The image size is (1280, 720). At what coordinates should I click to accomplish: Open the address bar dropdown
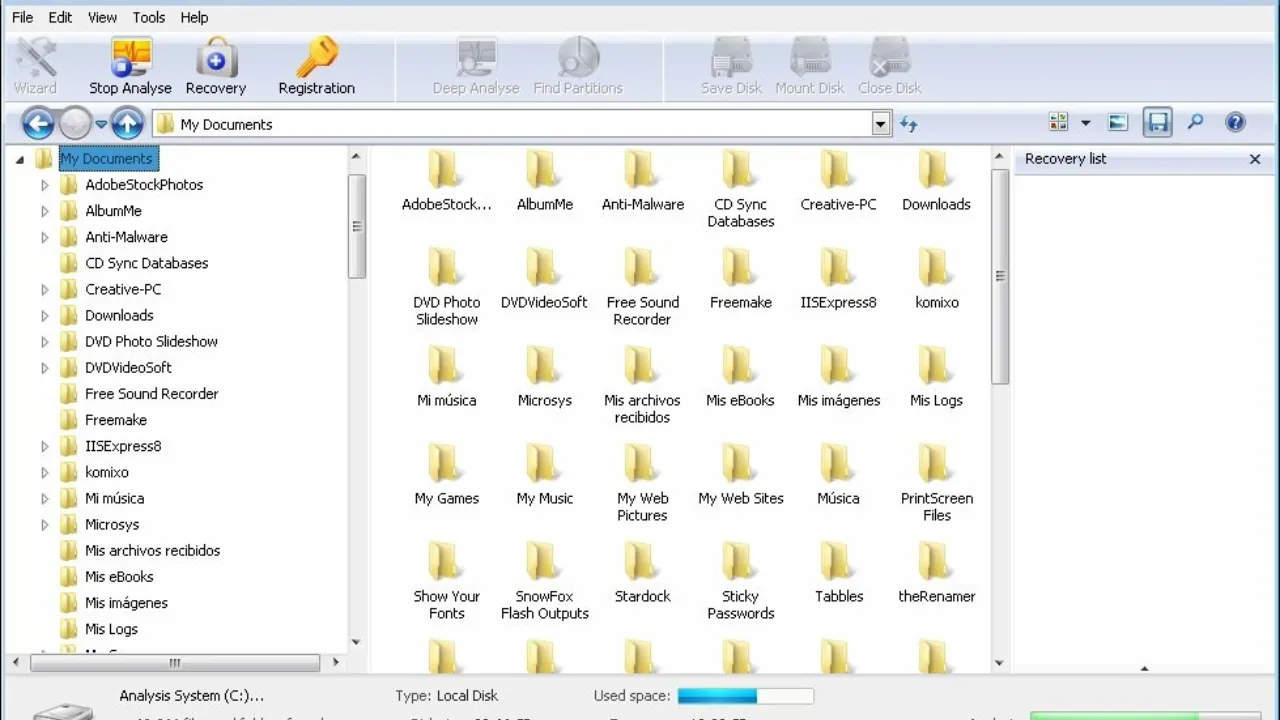point(881,124)
